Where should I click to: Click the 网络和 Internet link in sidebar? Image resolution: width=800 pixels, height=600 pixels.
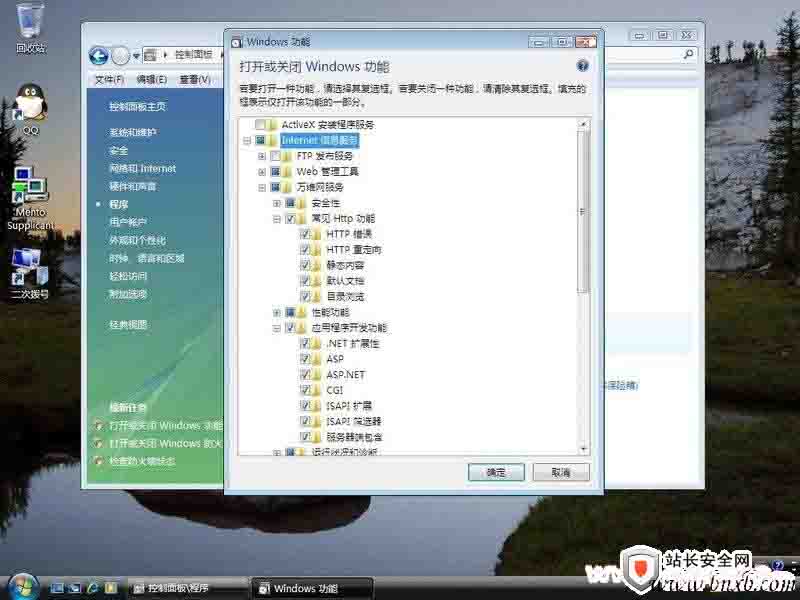[x=143, y=168]
